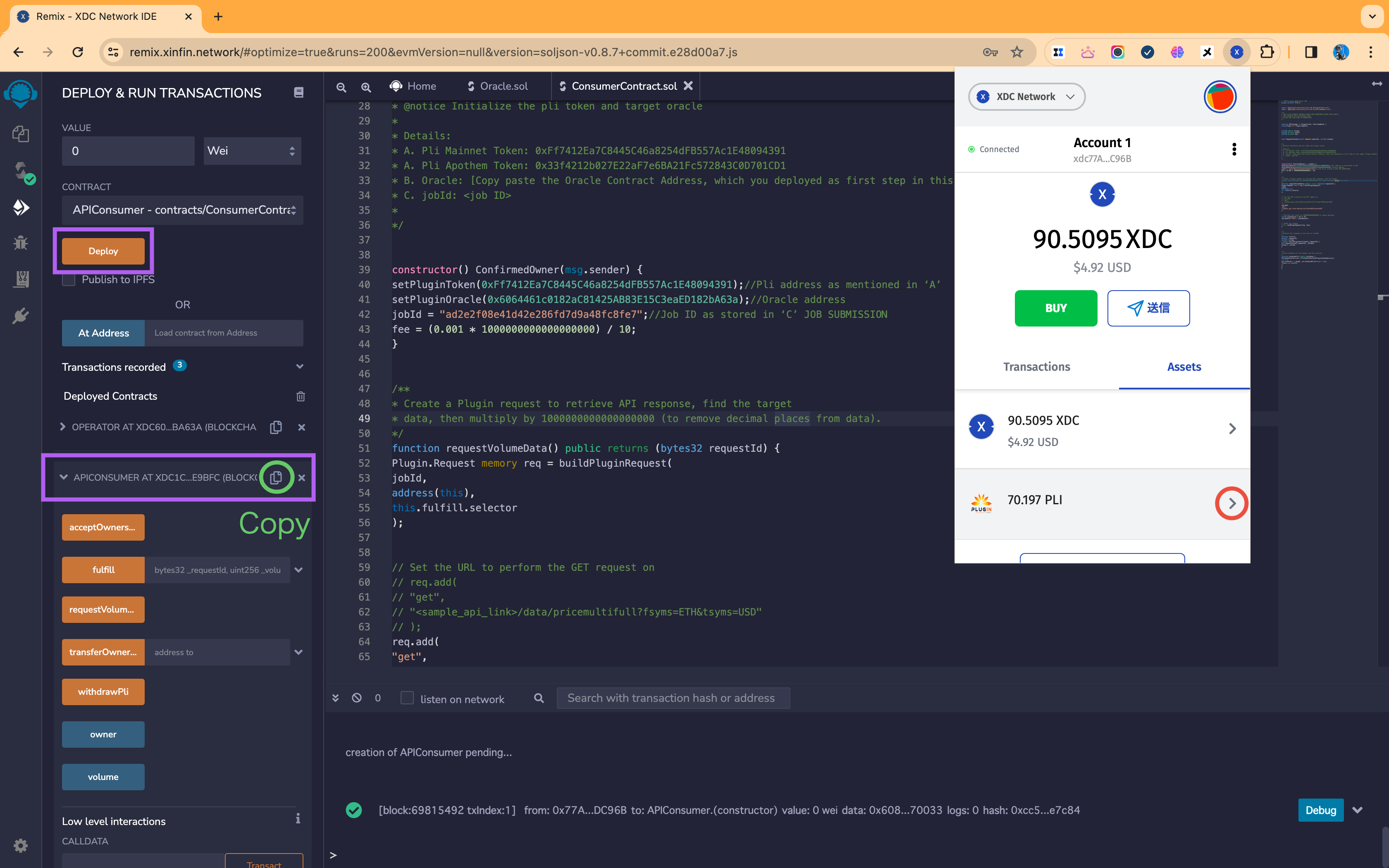Viewport: 1389px width, 868px height.
Task: Copy the APICONSUMER contract address
Action: 276,477
